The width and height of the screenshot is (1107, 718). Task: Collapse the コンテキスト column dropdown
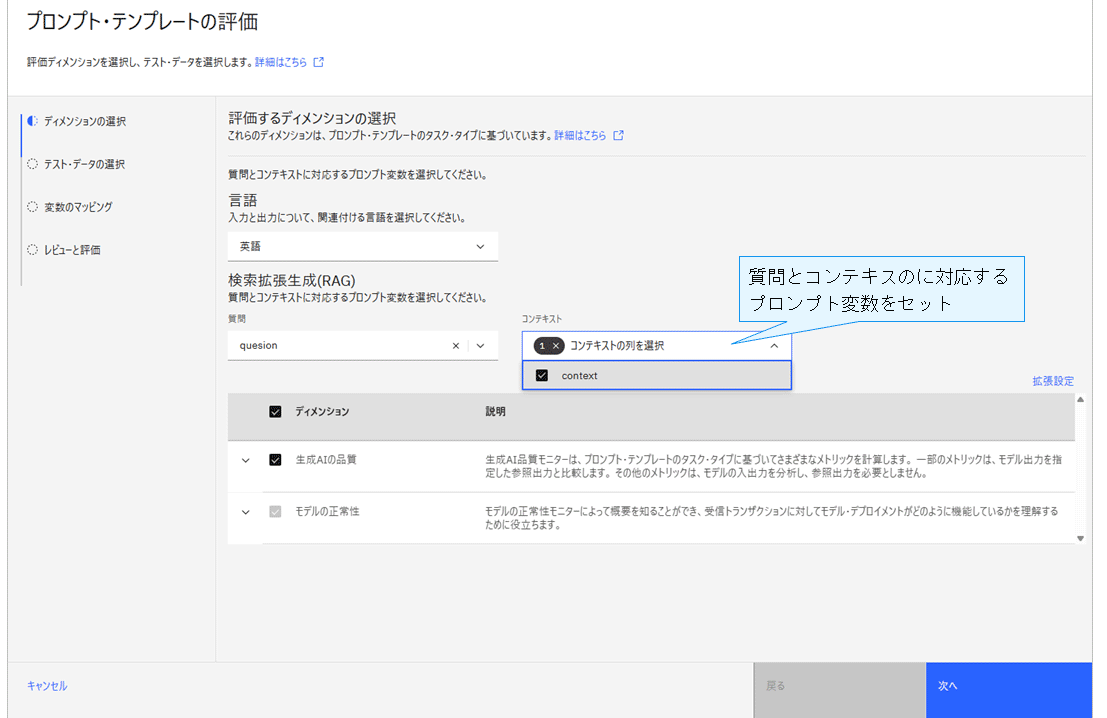(774, 346)
